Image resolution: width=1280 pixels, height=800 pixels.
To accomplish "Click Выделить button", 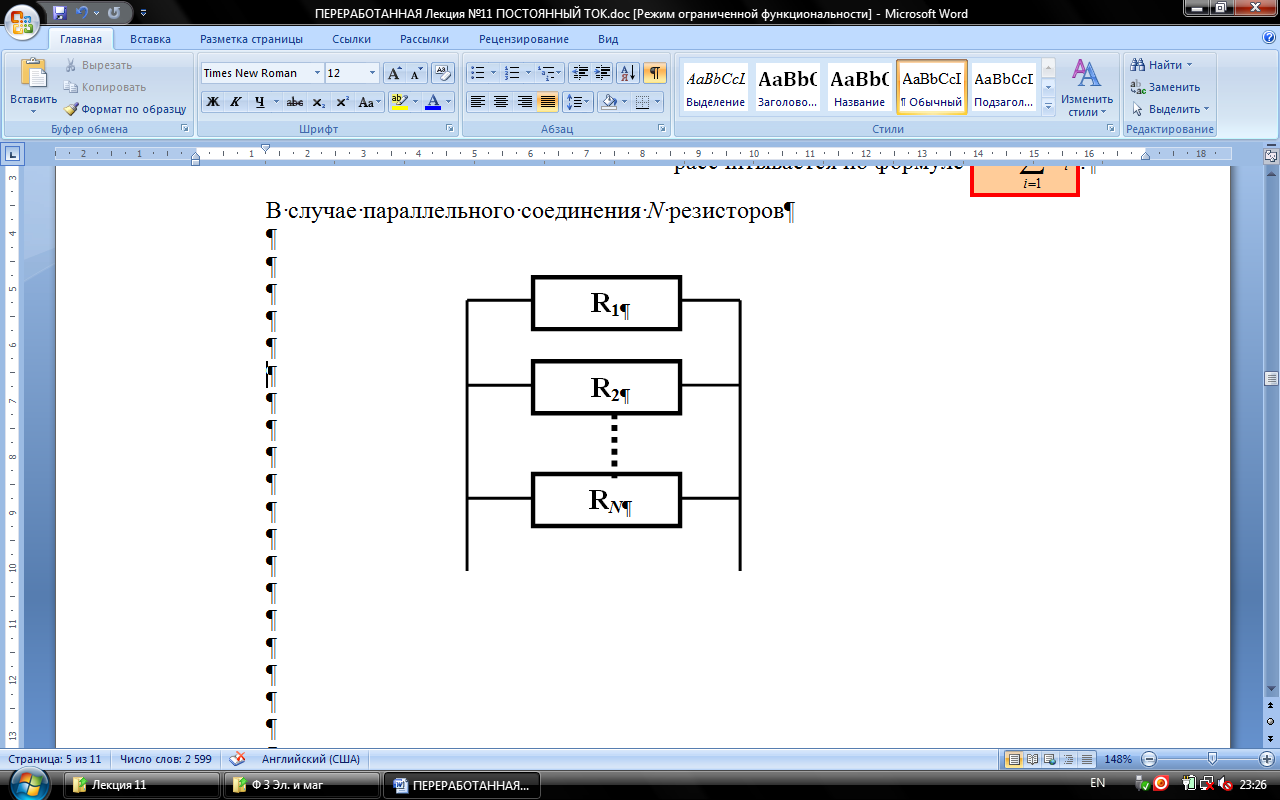I will 1170,109.
